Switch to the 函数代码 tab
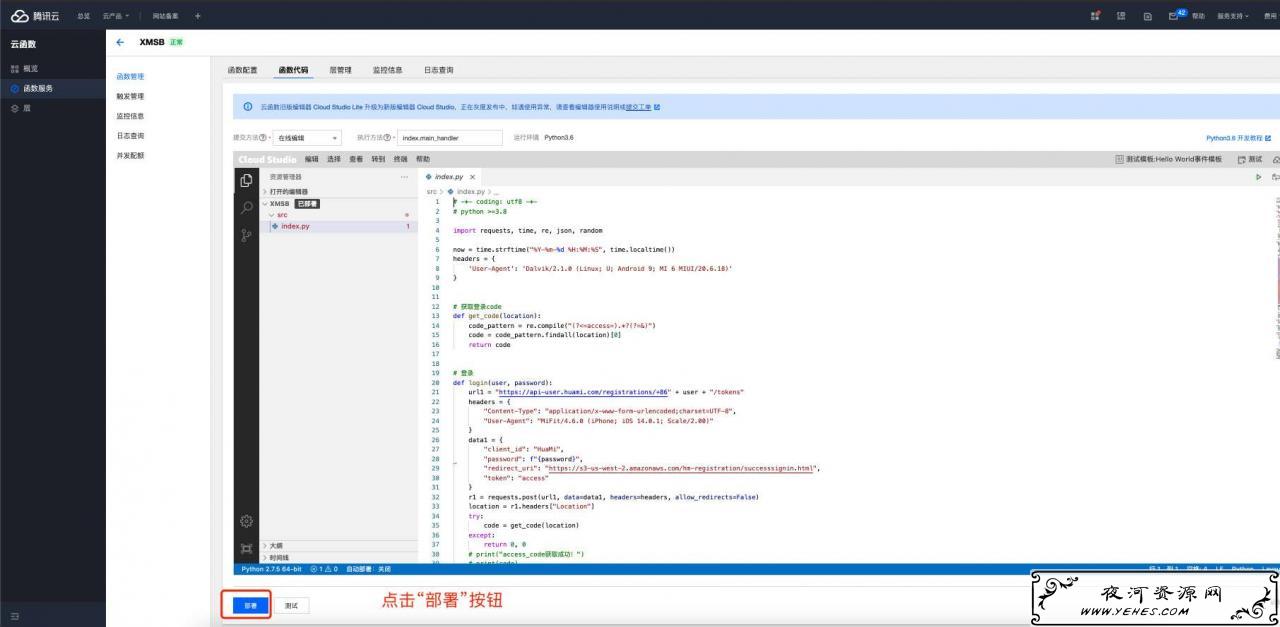This screenshot has height=627, width=1280. tap(293, 70)
